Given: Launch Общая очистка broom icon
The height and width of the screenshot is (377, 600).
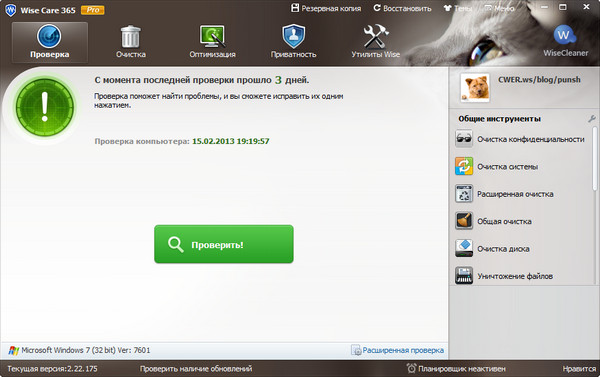Looking at the screenshot, I should (x=464, y=221).
